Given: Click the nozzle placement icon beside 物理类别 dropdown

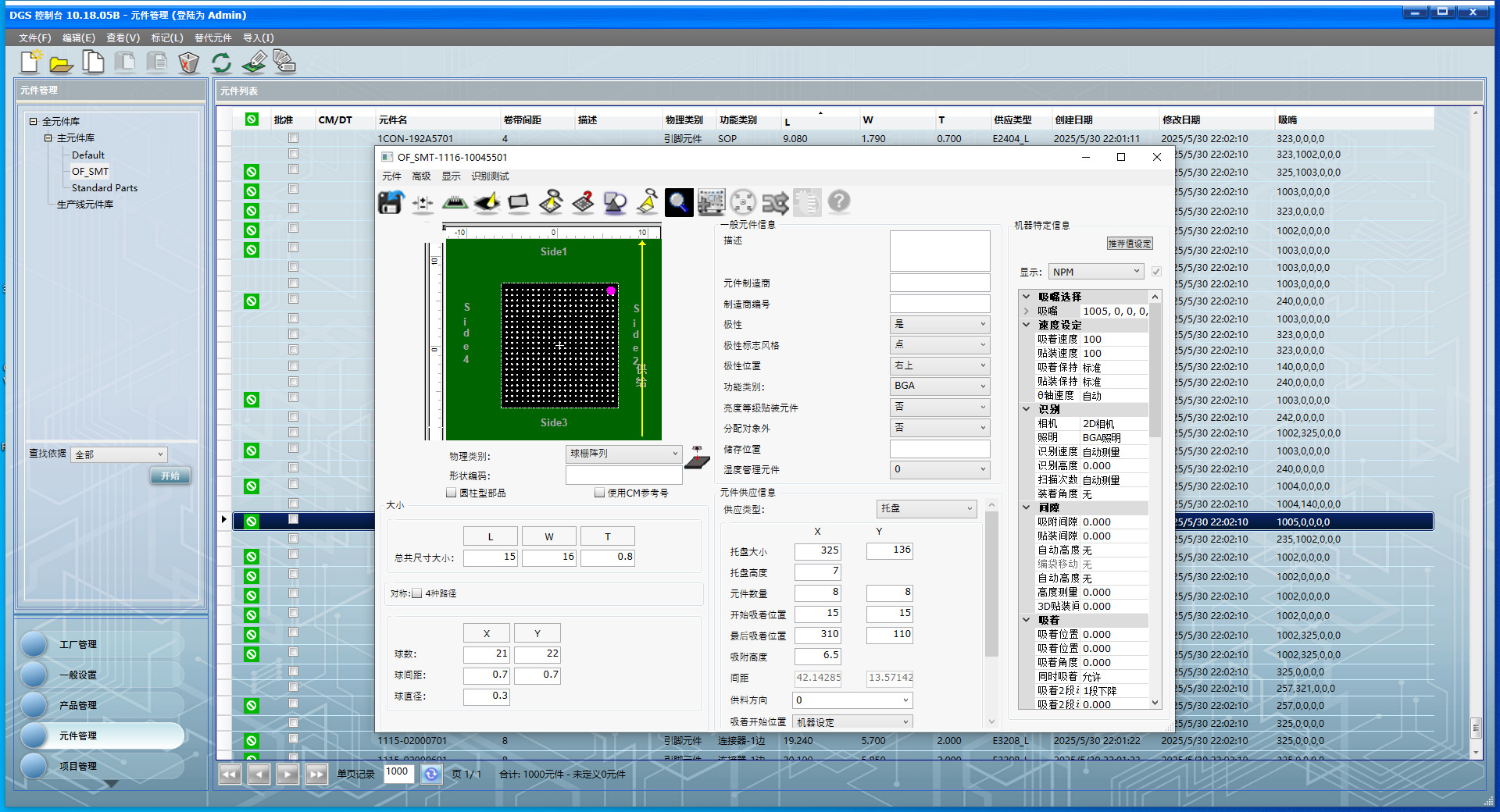Looking at the screenshot, I should (x=697, y=458).
